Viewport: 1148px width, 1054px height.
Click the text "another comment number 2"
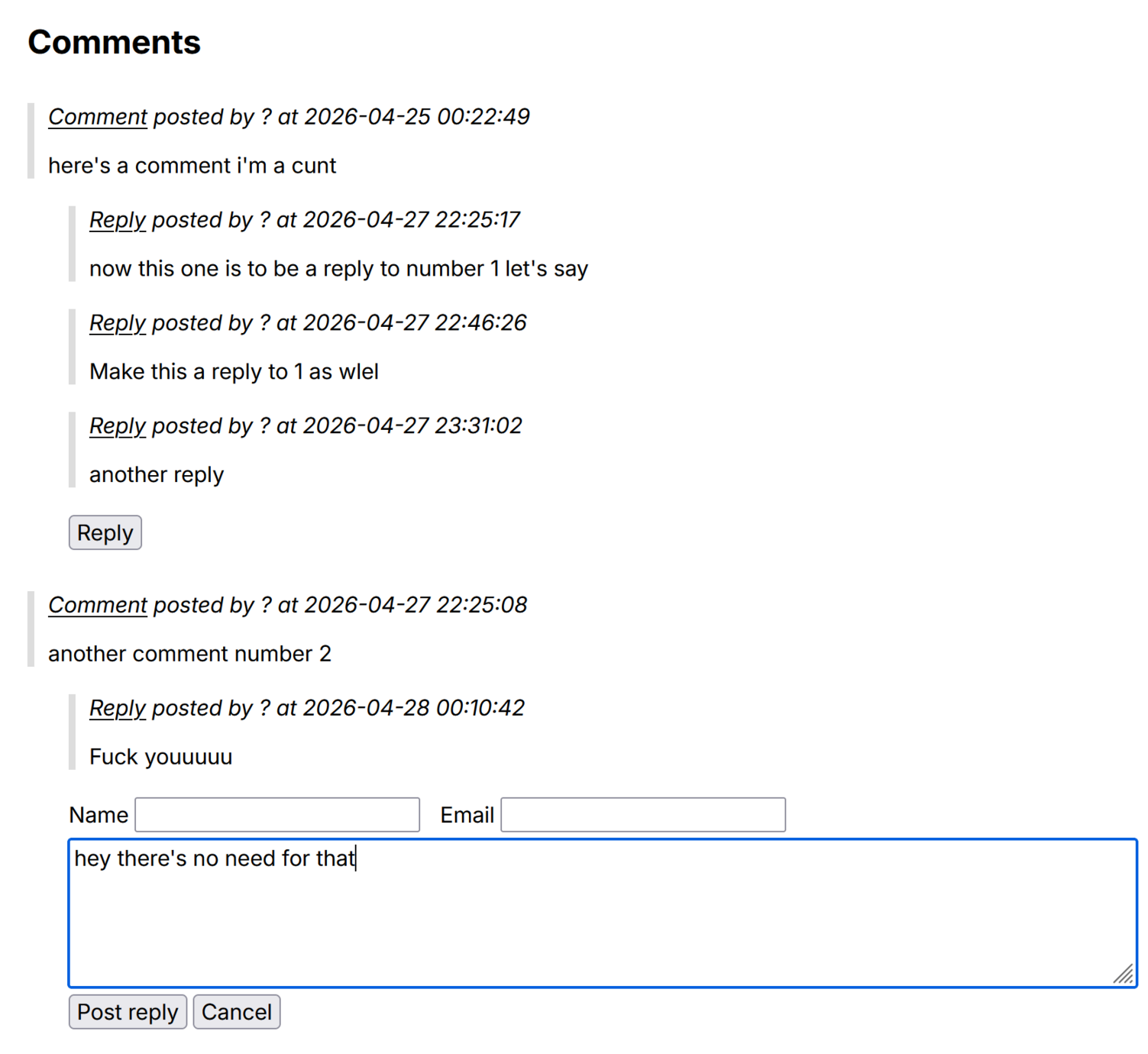click(x=189, y=654)
